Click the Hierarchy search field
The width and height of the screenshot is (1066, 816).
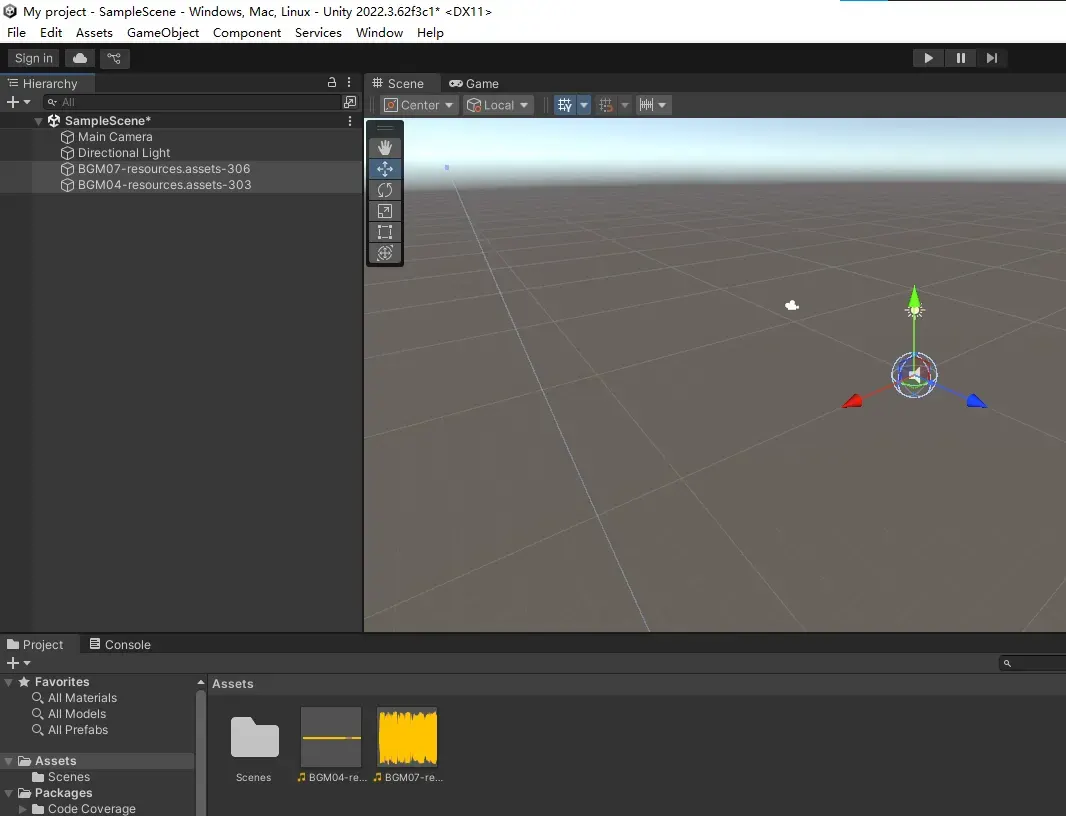pos(192,102)
